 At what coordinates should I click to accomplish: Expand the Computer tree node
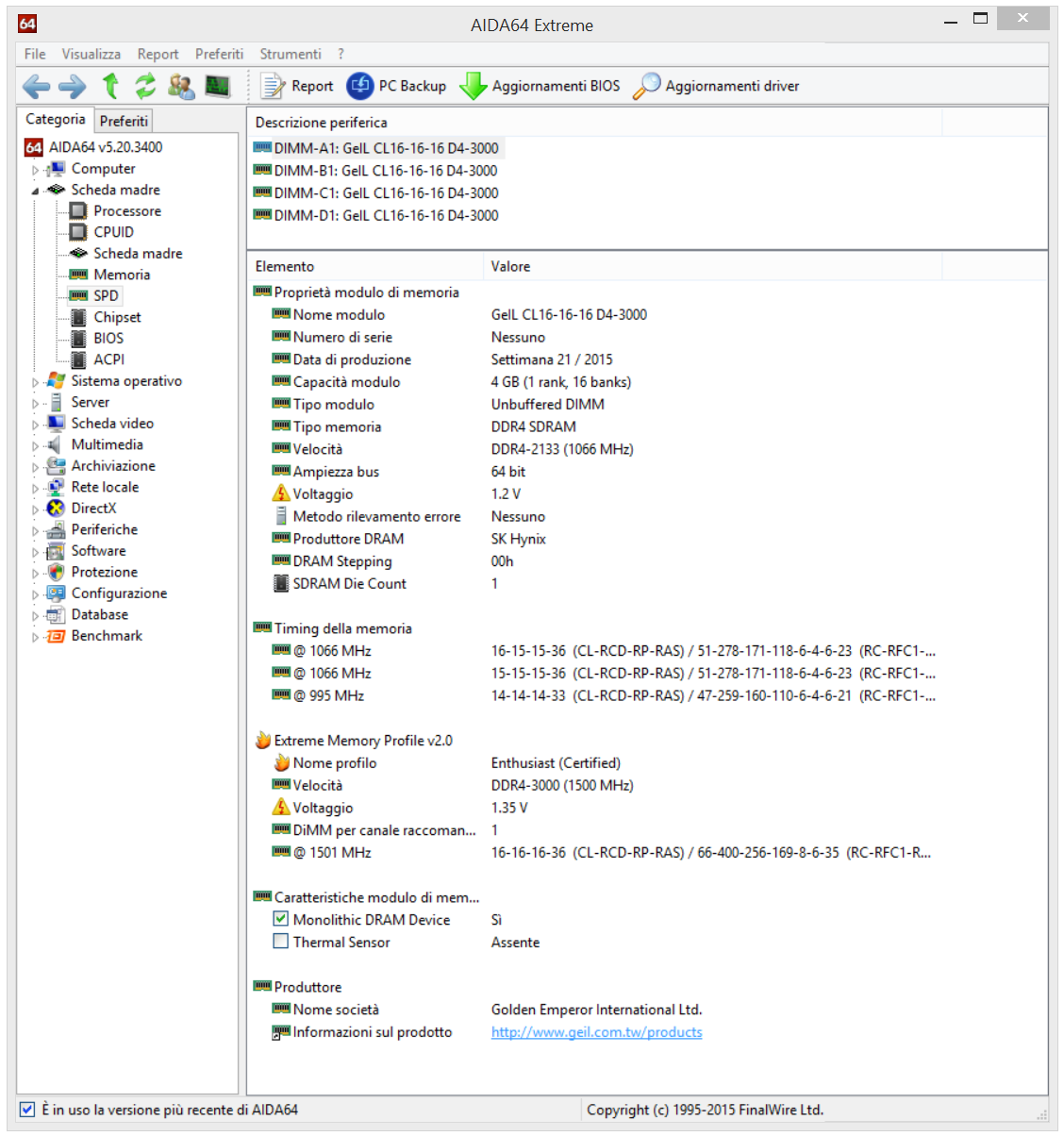36,170
